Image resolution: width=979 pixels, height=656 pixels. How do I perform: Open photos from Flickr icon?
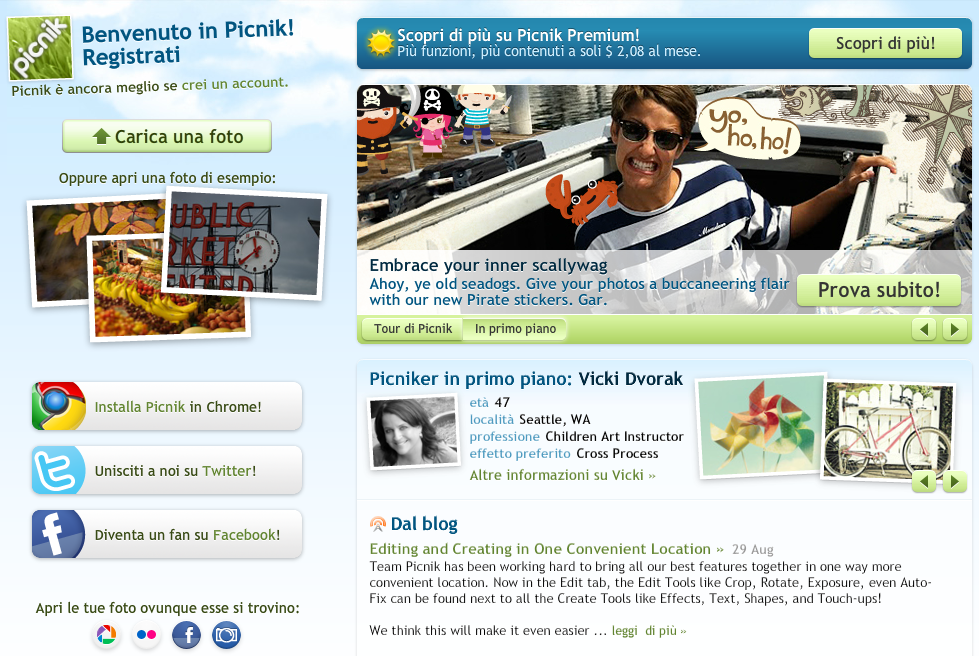click(147, 635)
